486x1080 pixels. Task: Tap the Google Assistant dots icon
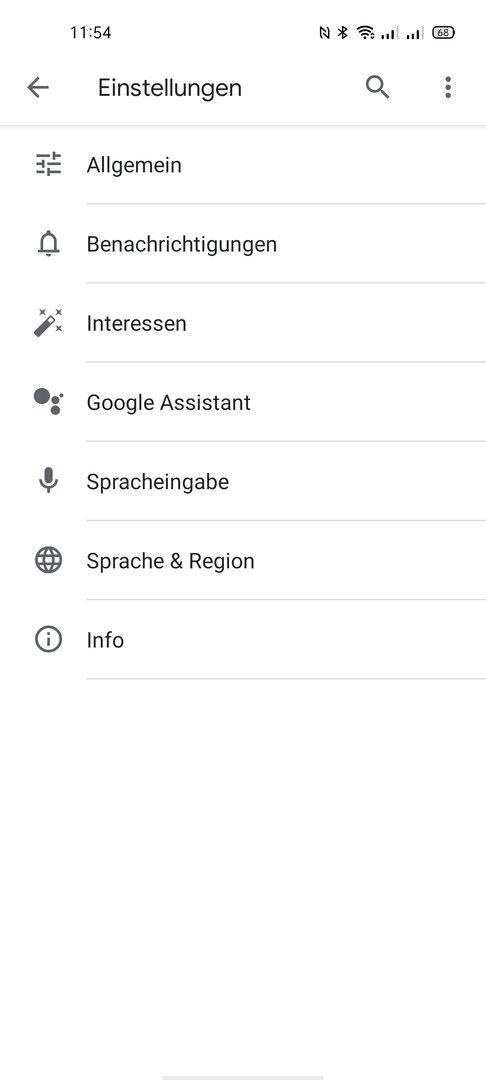48,402
